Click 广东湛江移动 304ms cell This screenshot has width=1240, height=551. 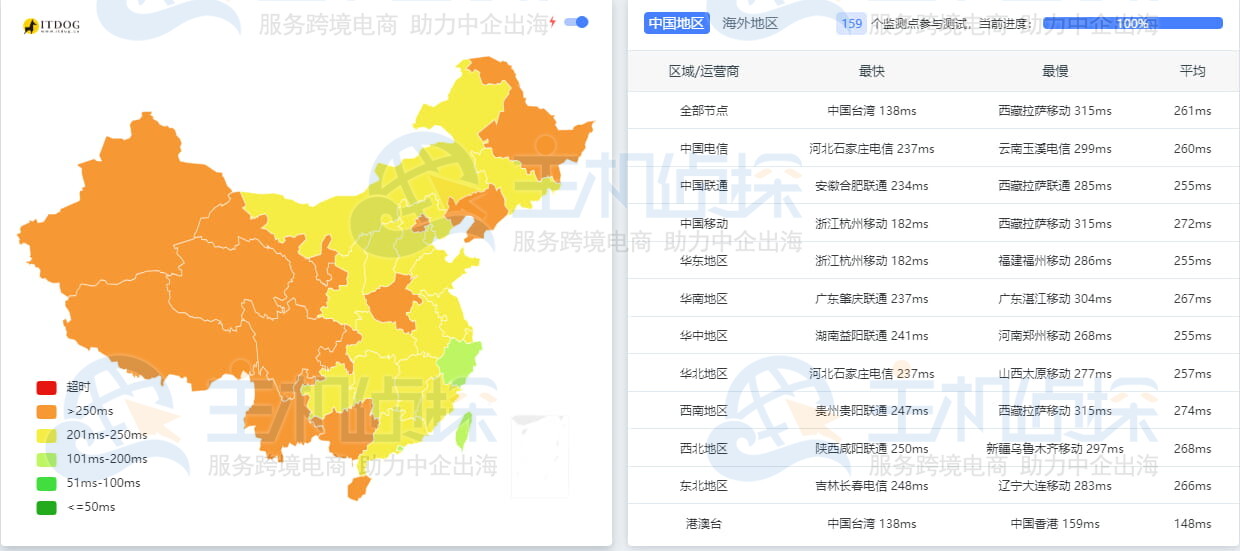1055,299
